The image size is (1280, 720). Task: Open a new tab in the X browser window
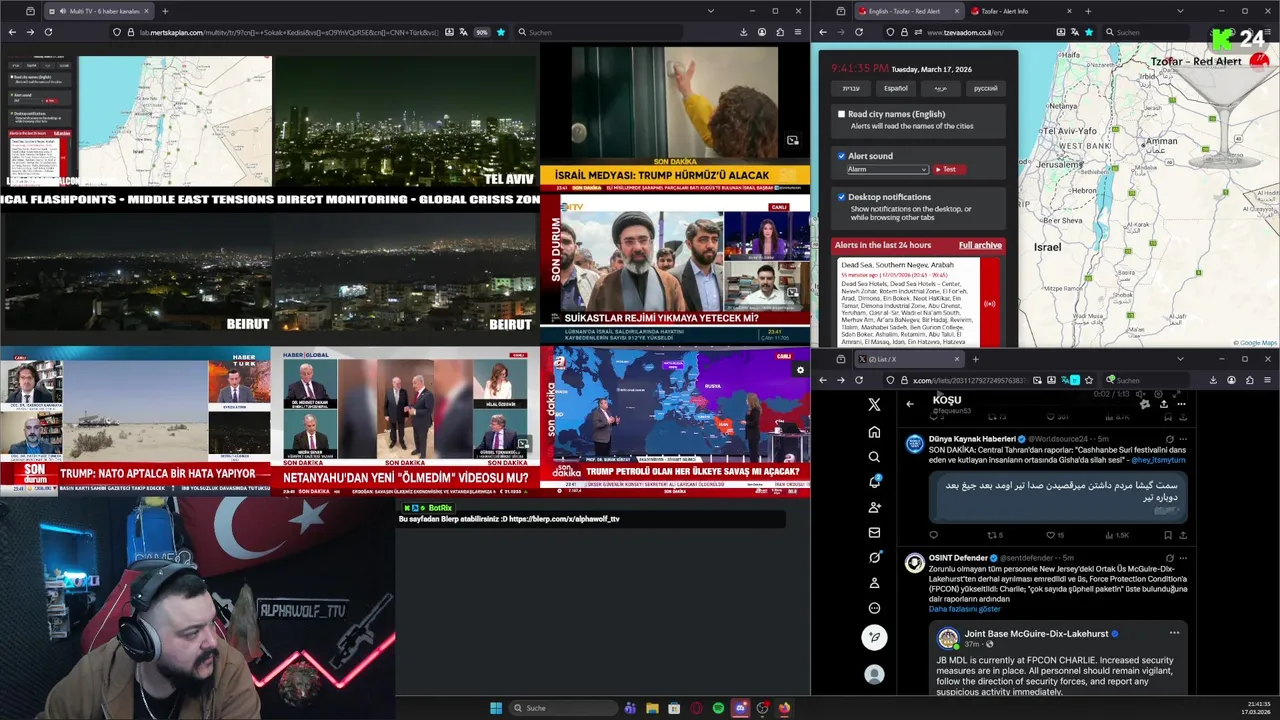(x=975, y=359)
